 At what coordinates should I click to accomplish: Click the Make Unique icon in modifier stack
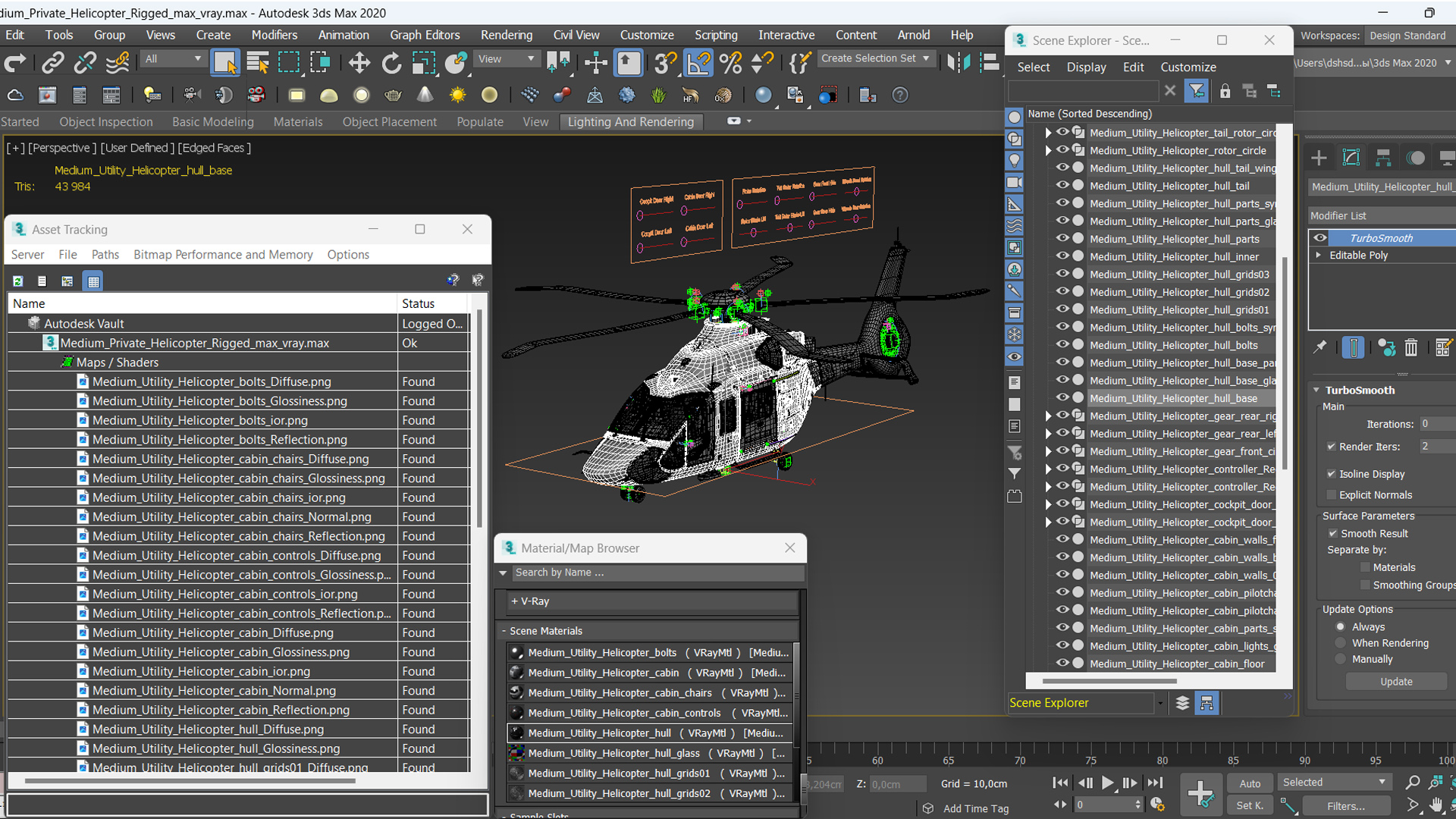pyautogui.click(x=1386, y=347)
